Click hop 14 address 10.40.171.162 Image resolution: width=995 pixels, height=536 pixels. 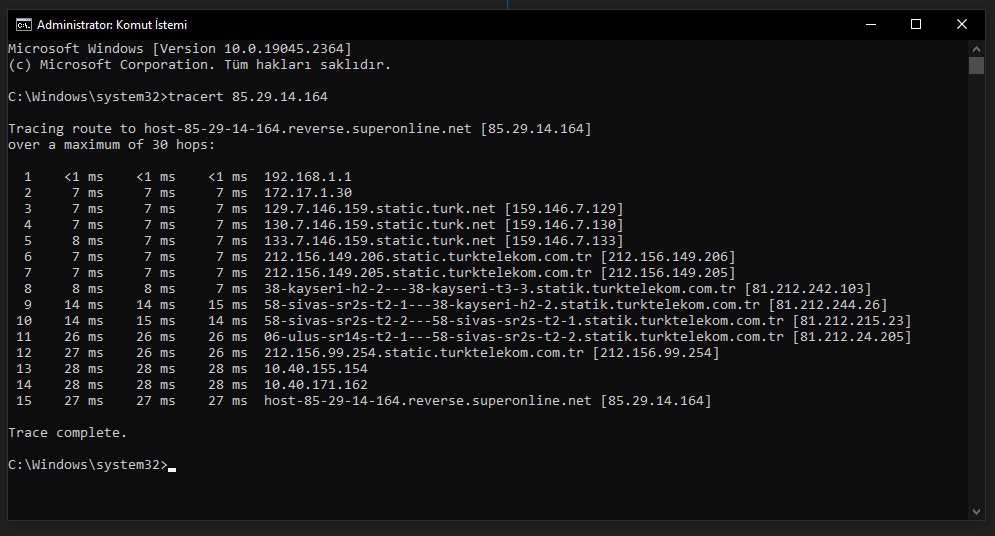(x=316, y=384)
